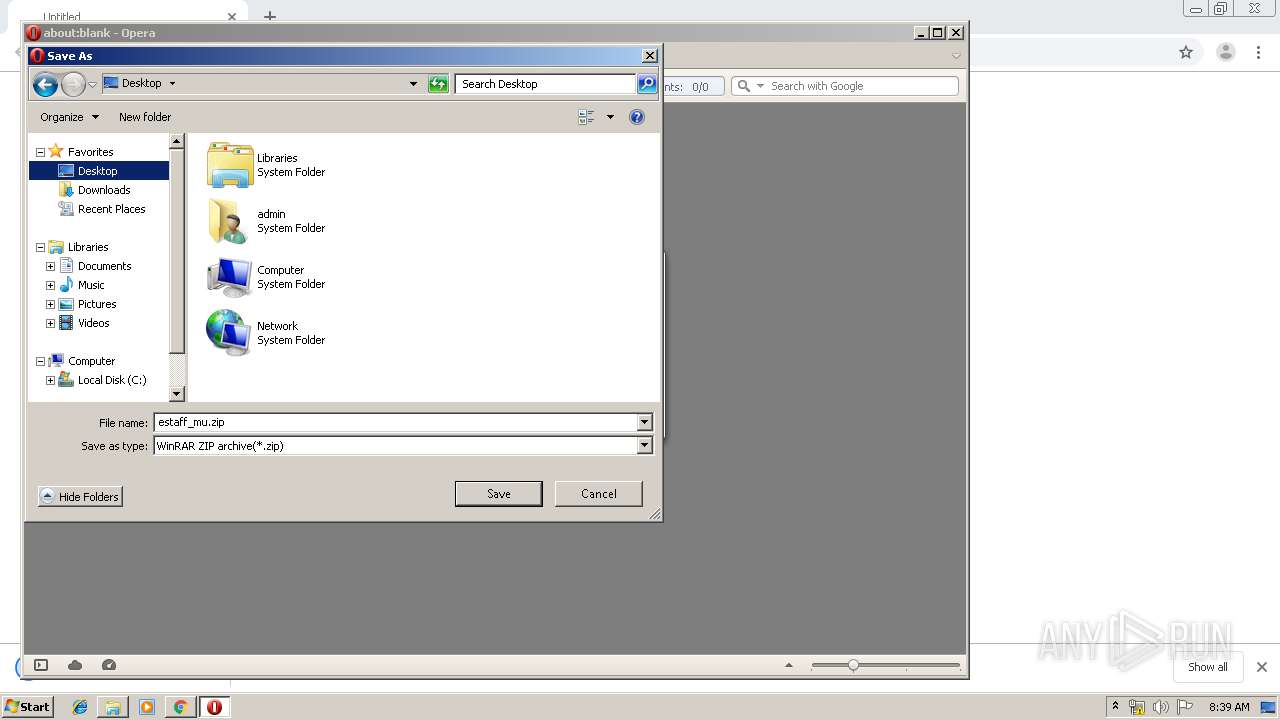This screenshot has width=1280, height=720.
Task: Click Show all in the downloads bar
Action: pos(1208,667)
